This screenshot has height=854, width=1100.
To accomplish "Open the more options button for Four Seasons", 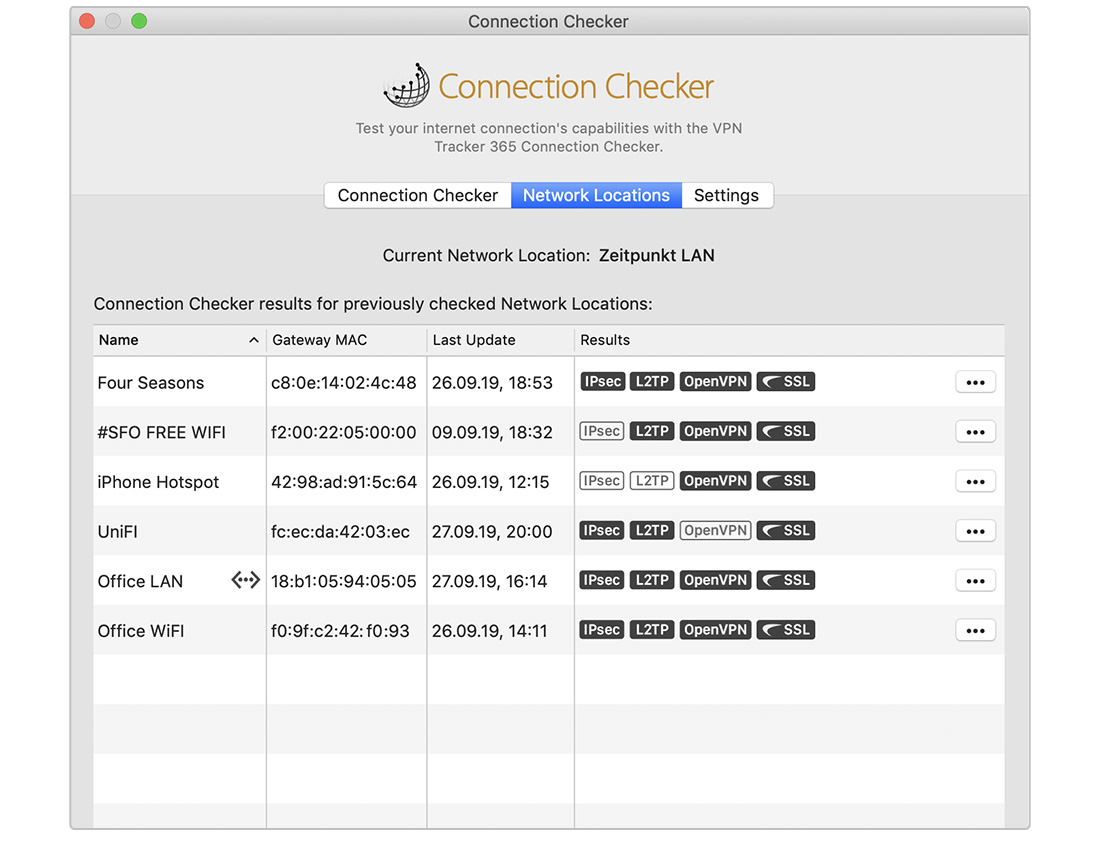I will [975, 382].
